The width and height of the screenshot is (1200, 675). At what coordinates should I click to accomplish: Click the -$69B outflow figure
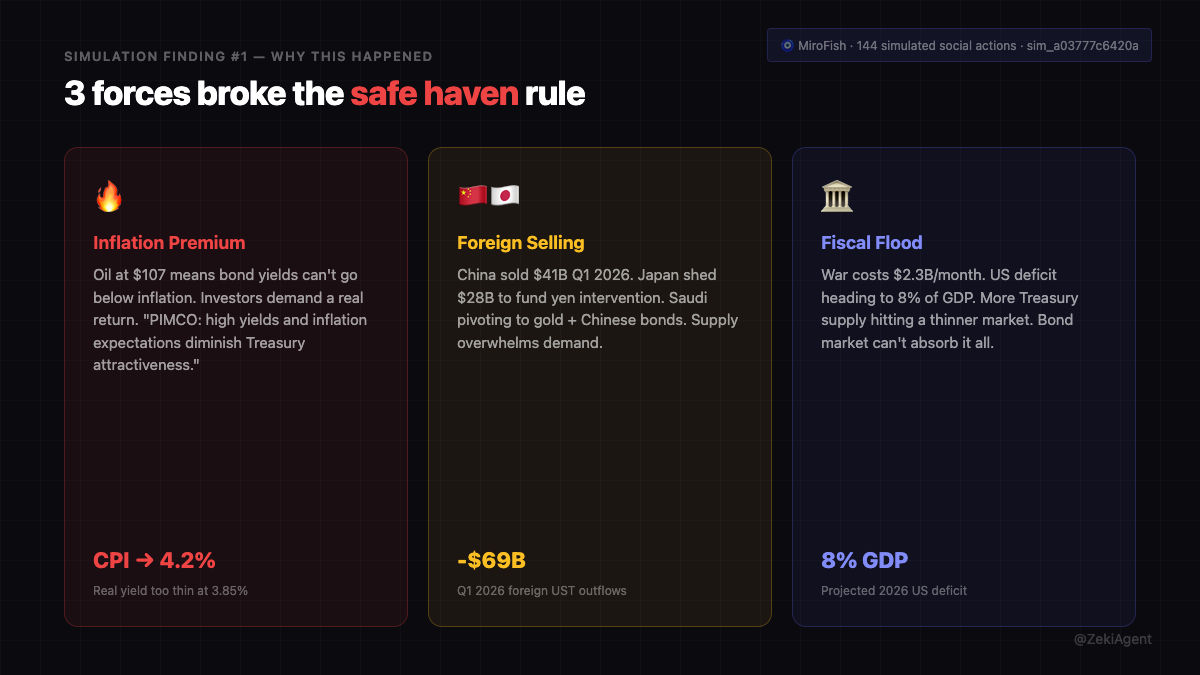[491, 560]
